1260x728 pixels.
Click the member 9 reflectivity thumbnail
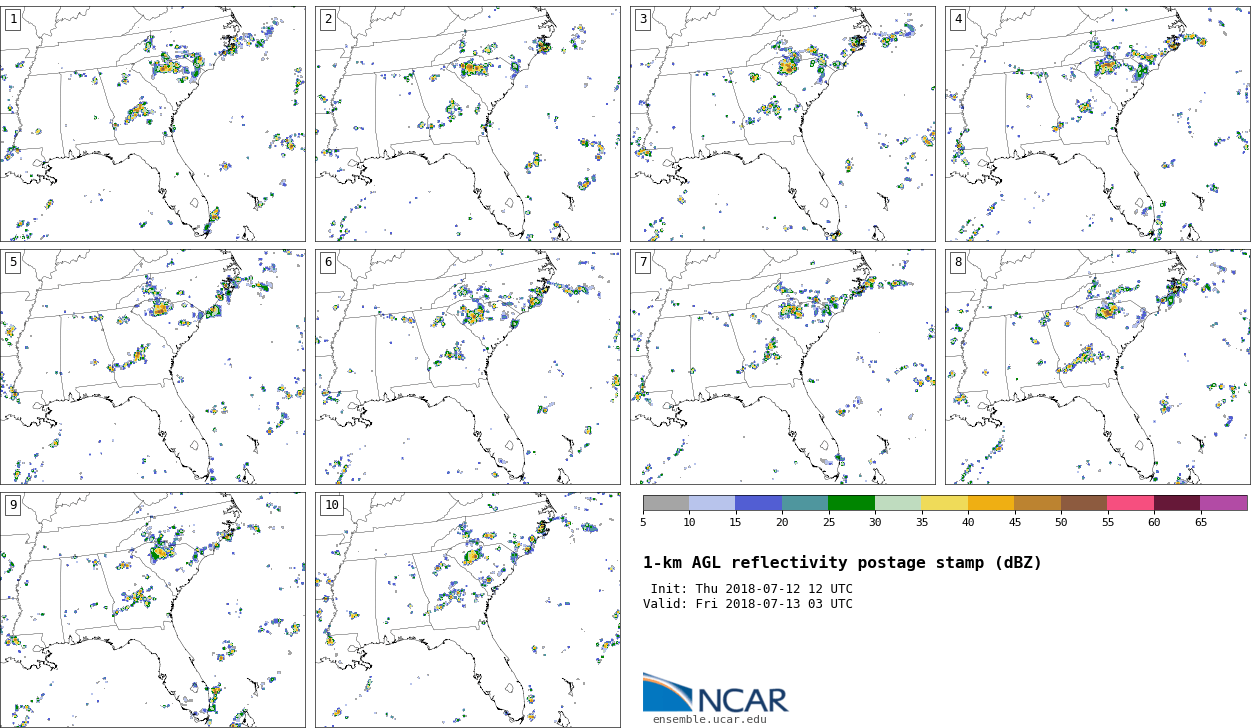(x=152, y=609)
